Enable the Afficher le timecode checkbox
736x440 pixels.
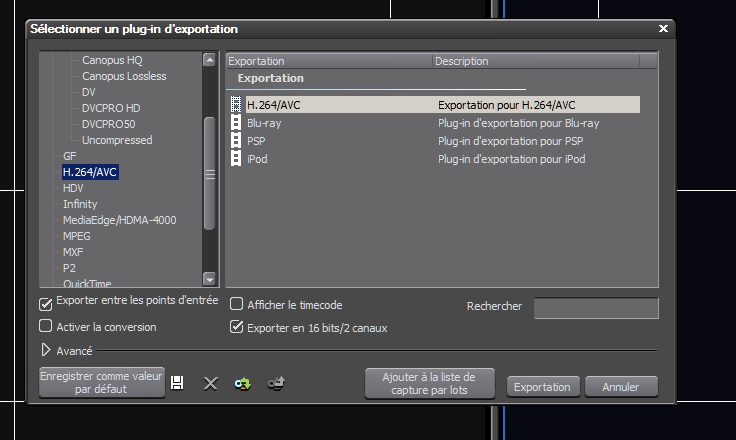click(237, 304)
